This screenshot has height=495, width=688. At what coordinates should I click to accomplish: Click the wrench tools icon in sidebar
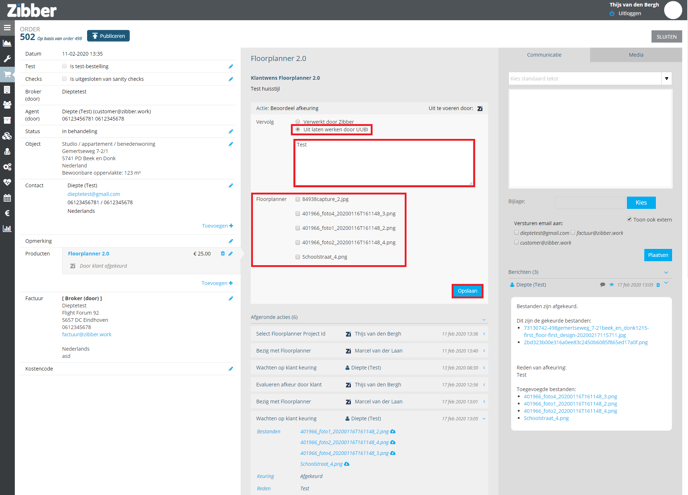[x=7, y=59]
